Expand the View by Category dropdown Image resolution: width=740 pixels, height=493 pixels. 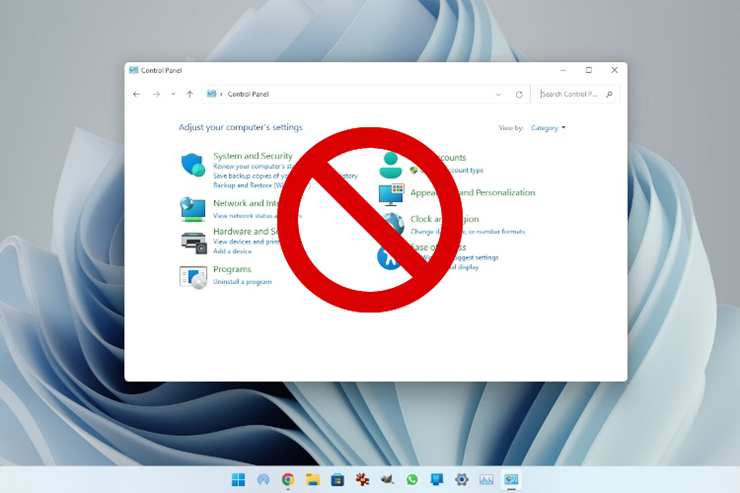pos(548,128)
